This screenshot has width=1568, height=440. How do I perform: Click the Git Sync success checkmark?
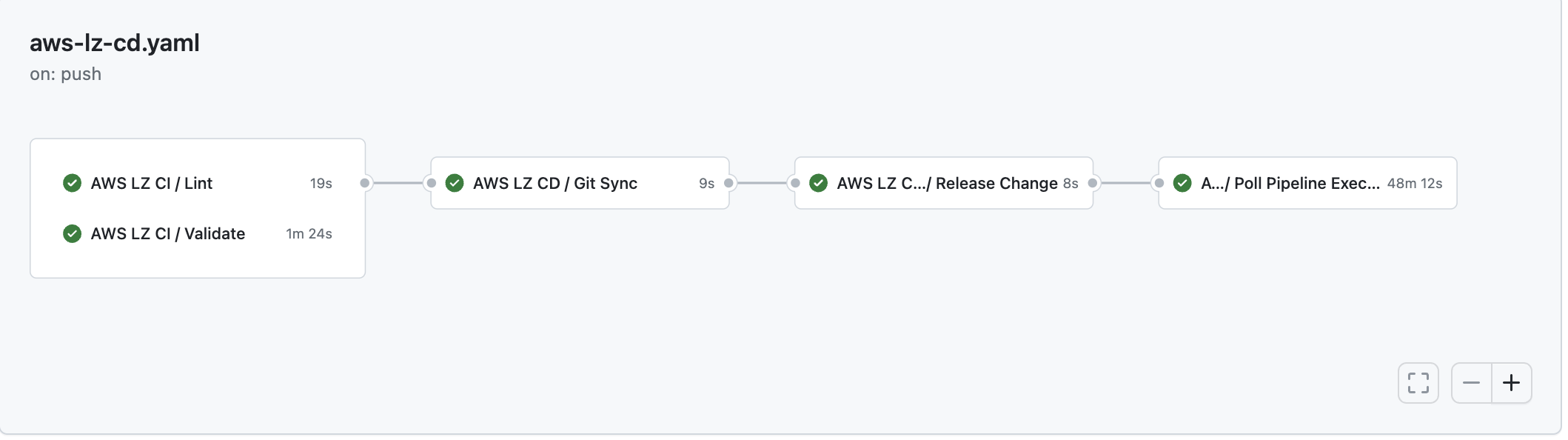(x=455, y=183)
